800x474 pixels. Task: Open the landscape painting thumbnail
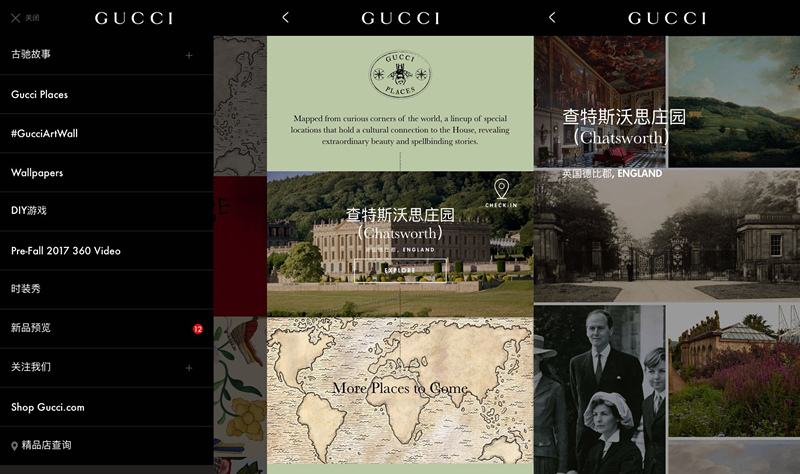(734, 102)
